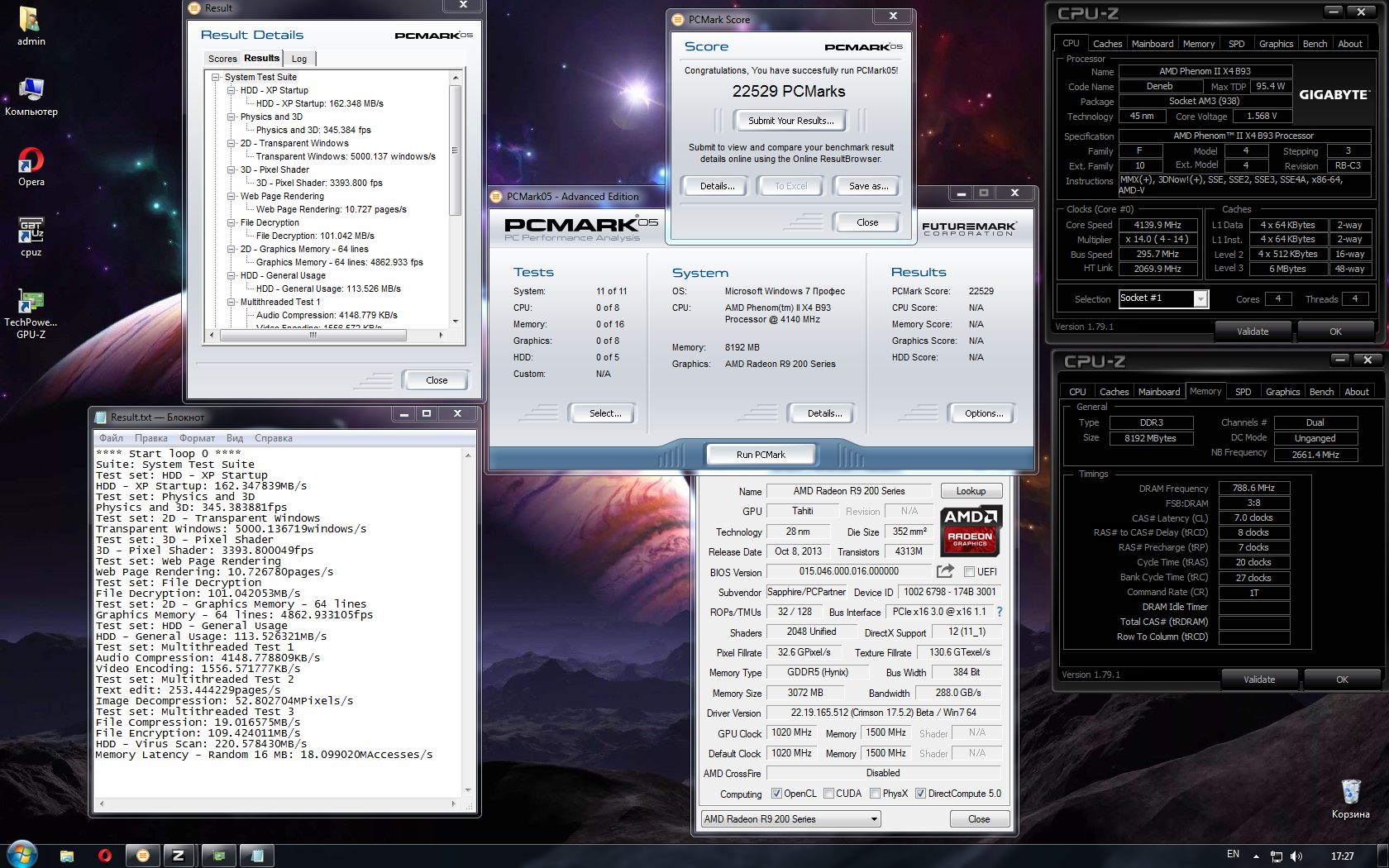Open the Socket #1 selection dropdown
1389x868 pixels.
[1163, 298]
